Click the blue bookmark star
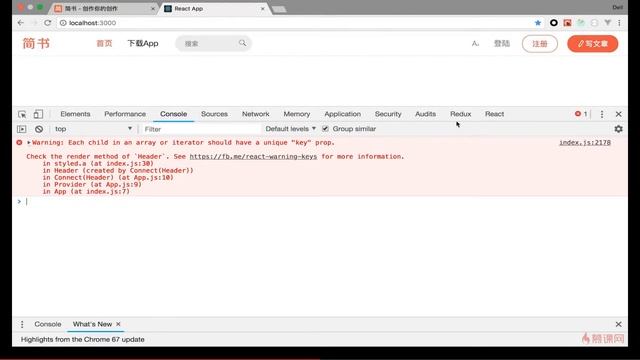 pos(538,23)
